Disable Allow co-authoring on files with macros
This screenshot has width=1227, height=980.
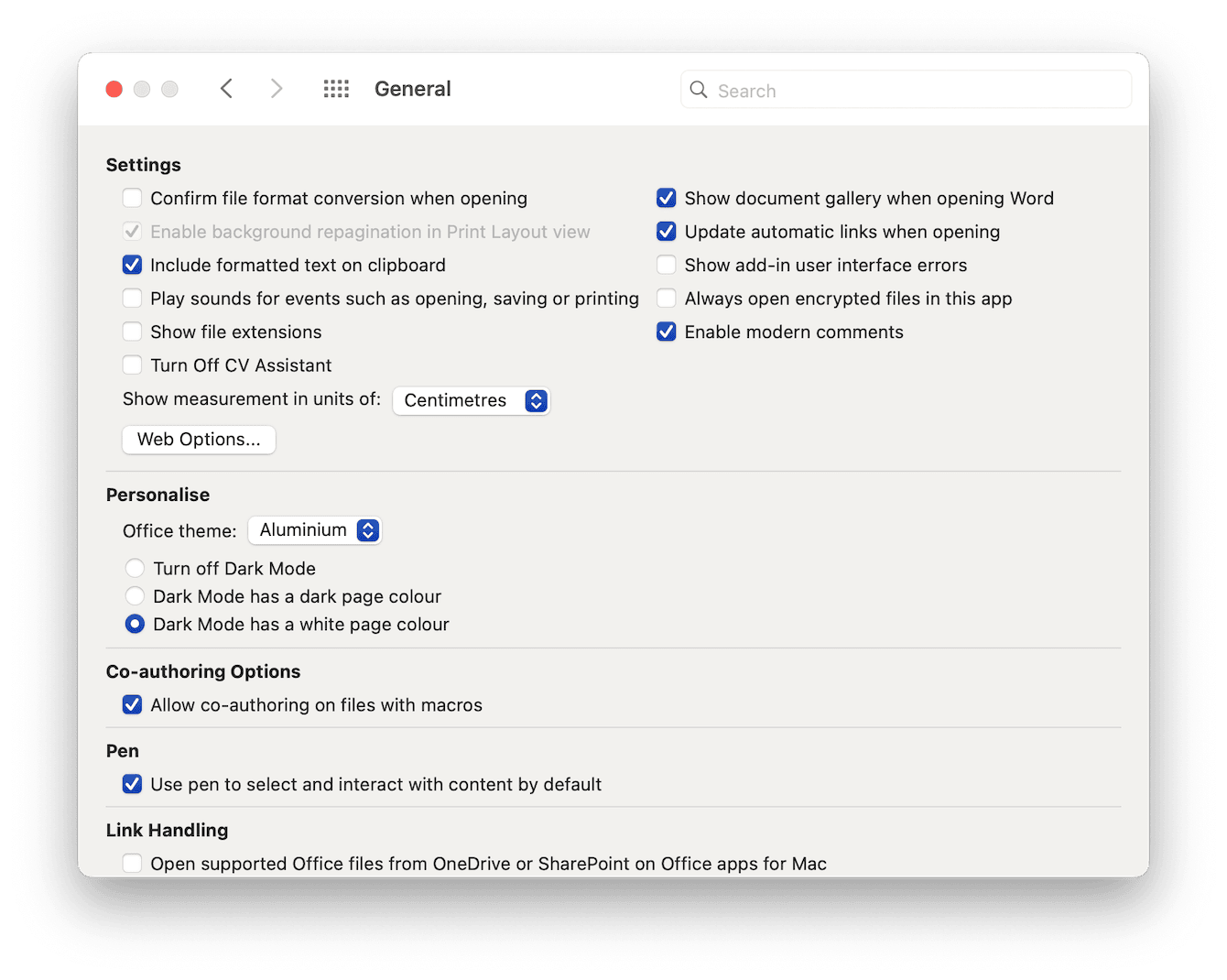[132, 704]
